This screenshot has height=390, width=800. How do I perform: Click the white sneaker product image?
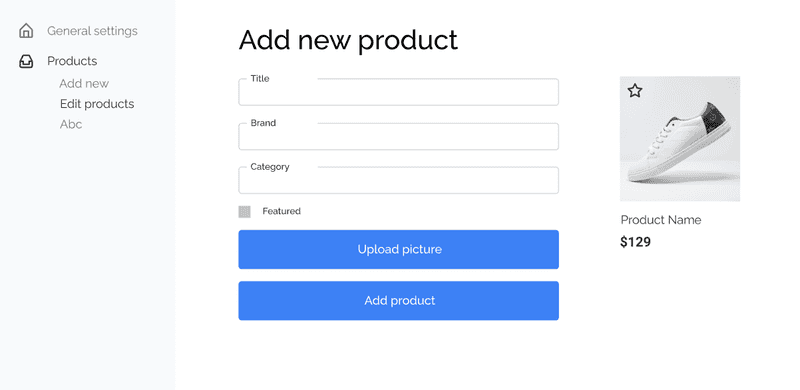pos(680,139)
